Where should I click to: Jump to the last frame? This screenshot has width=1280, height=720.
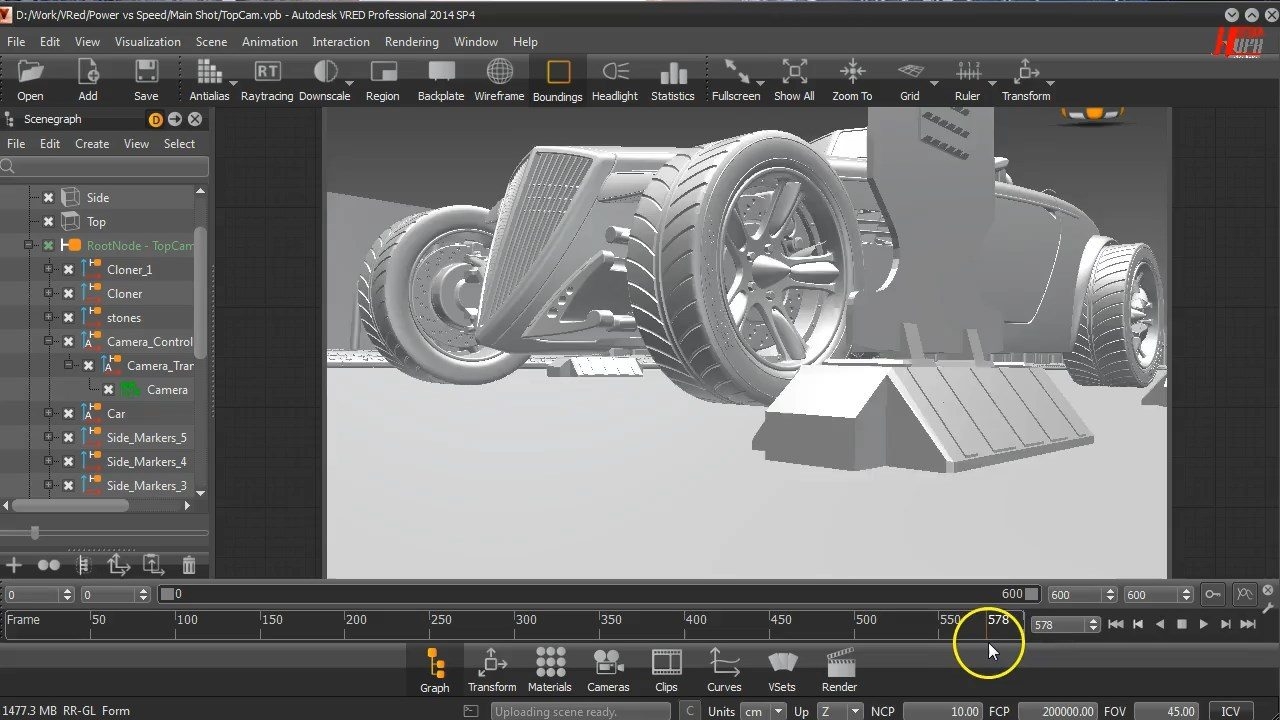click(1247, 624)
